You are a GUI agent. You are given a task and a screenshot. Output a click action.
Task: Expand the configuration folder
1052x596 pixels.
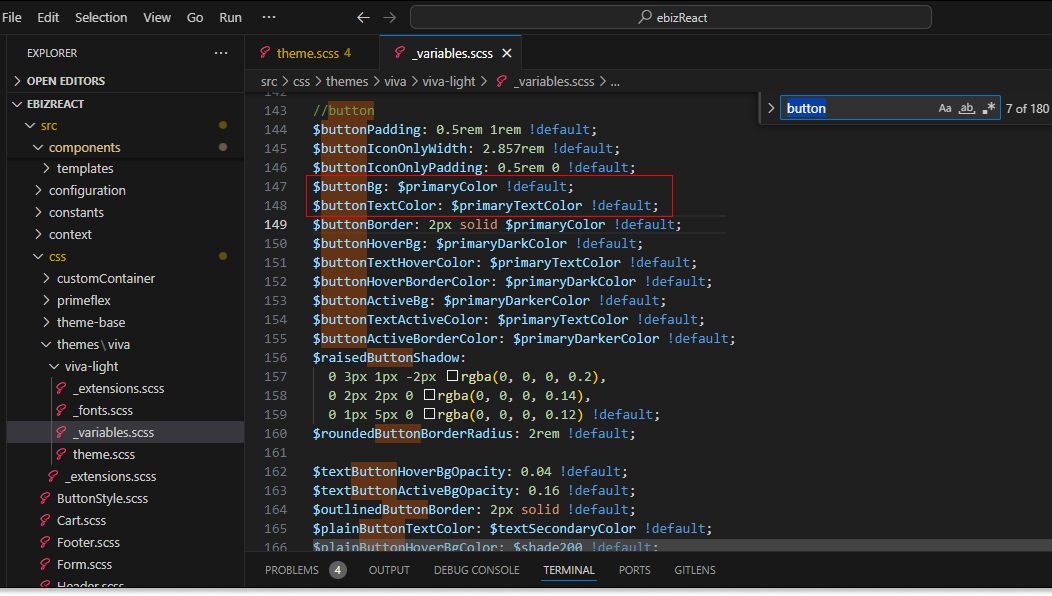[x=38, y=190]
